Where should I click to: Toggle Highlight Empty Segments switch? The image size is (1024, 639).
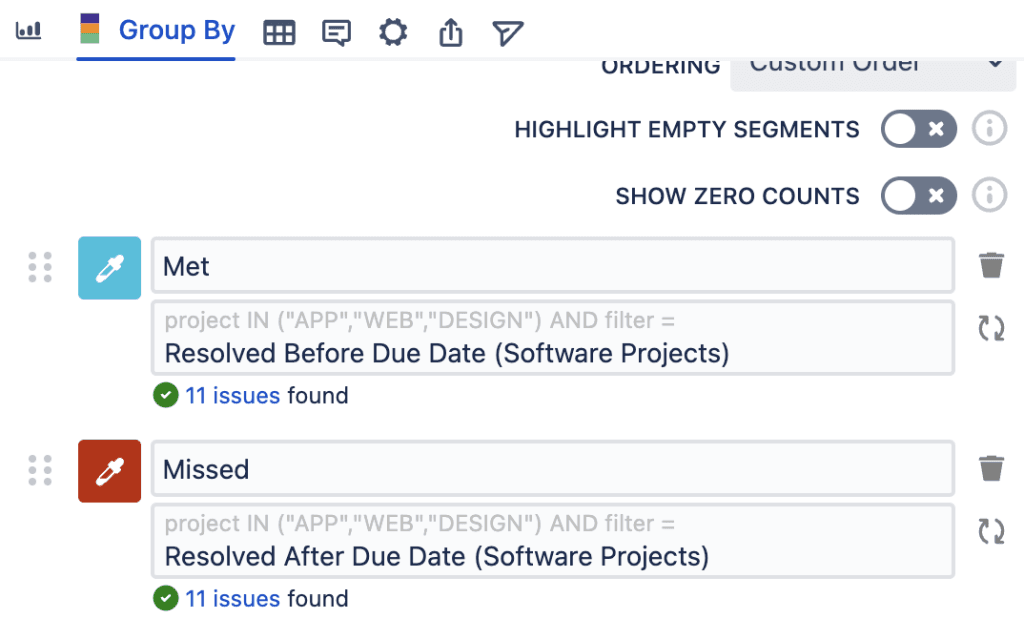click(x=918, y=129)
